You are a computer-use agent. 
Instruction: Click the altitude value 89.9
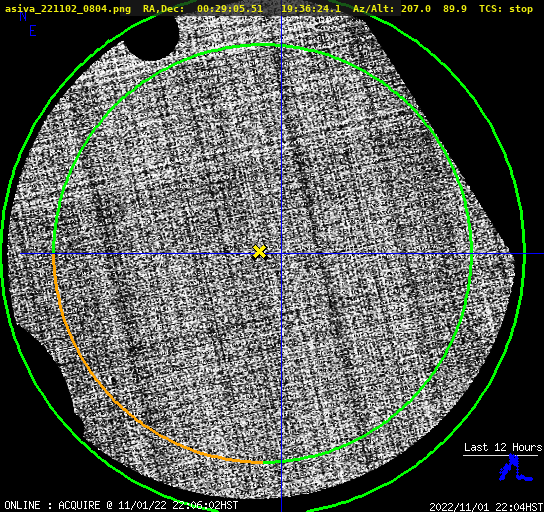455,9
